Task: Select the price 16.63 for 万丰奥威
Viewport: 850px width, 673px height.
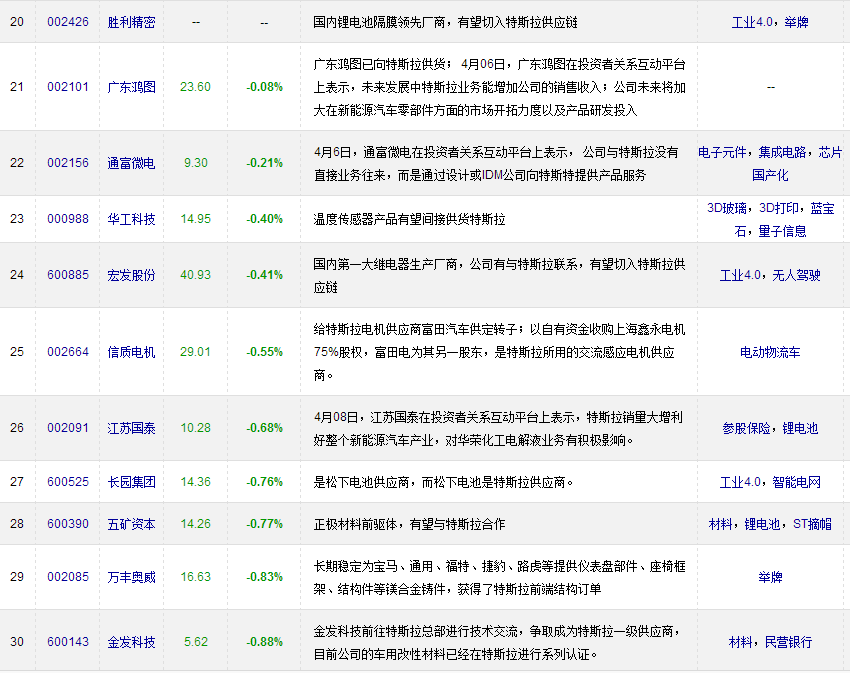Action: click(x=195, y=576)
